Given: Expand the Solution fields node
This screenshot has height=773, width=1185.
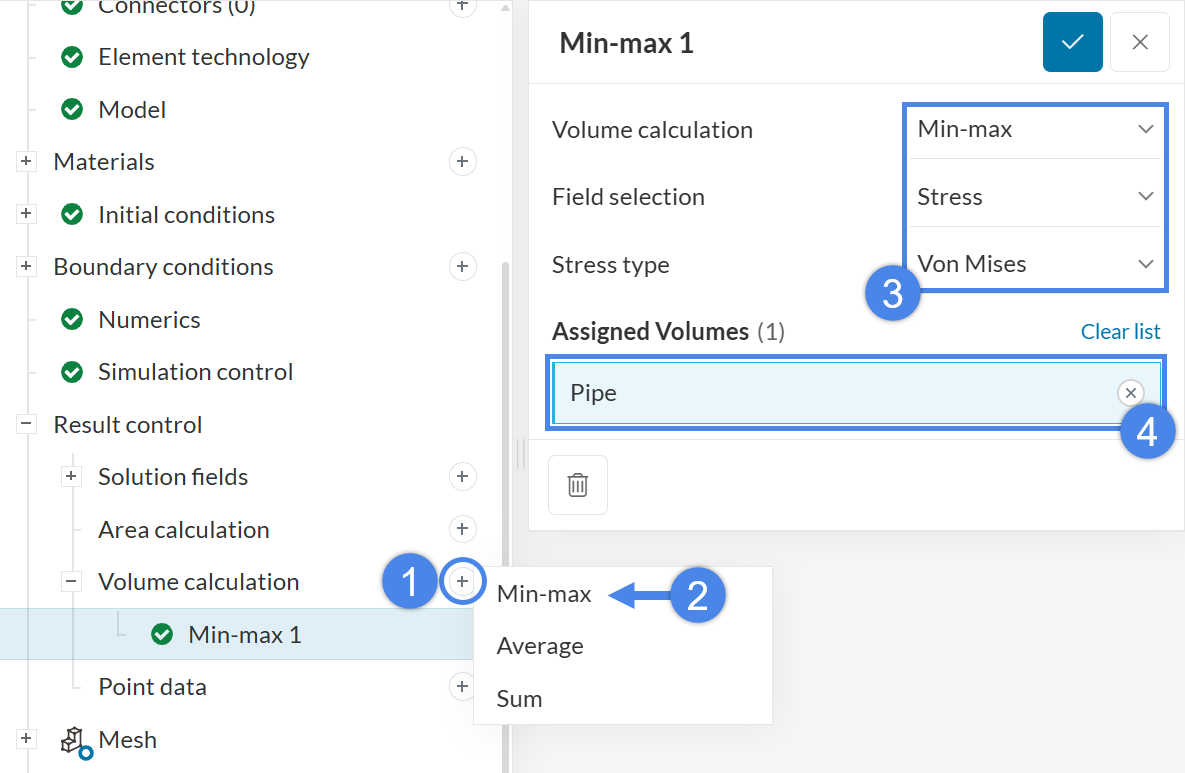Looking at the screenshot, I should point(71,477).
